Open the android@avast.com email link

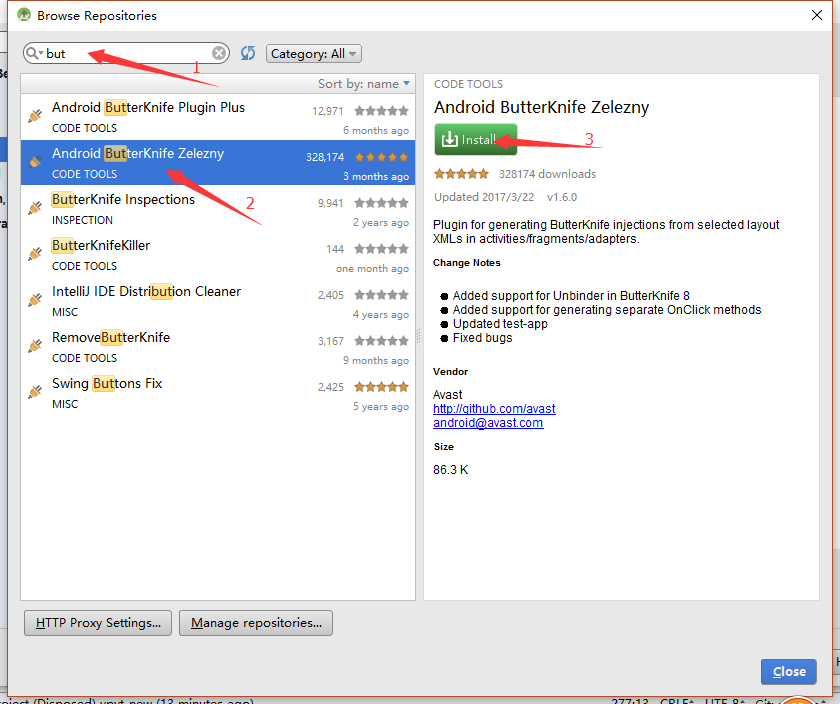pyautogui.click(x=488, y=423)
